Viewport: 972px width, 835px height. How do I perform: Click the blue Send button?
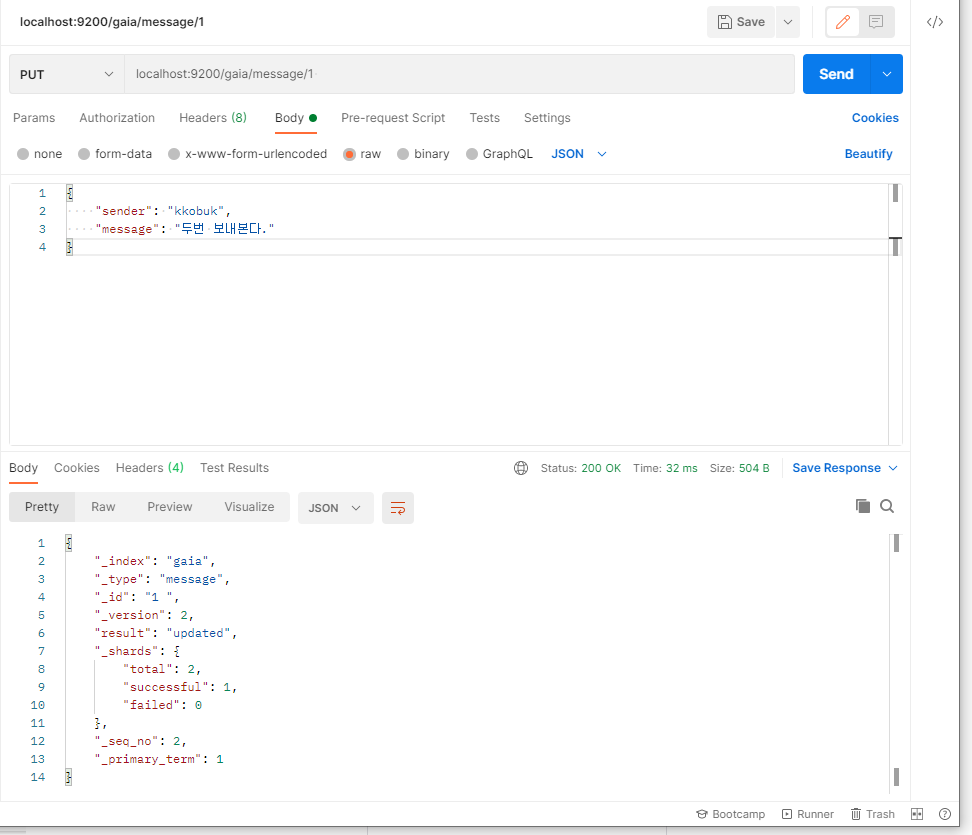click(836, 74)
